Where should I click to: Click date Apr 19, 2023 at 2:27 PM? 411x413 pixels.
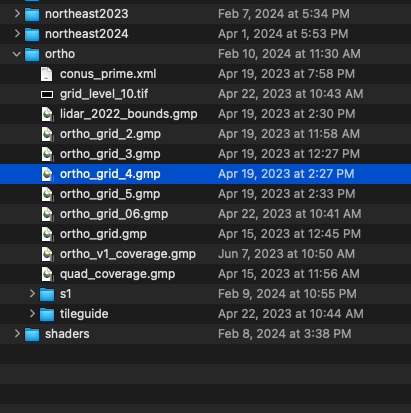point(286,174)
